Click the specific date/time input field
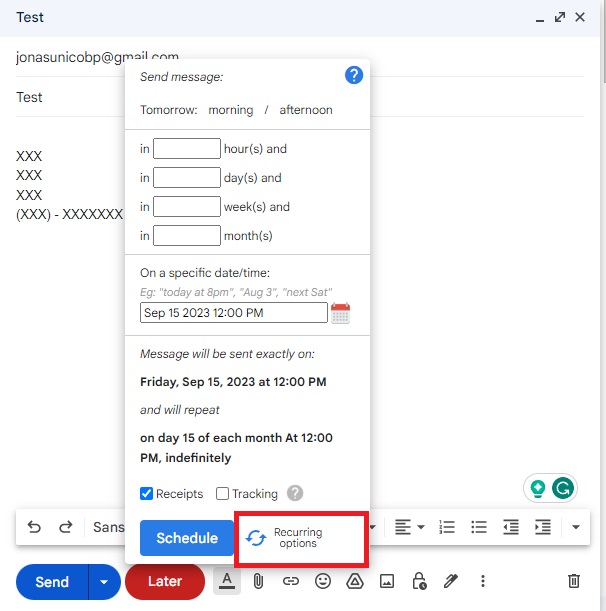 click(233, 313)
